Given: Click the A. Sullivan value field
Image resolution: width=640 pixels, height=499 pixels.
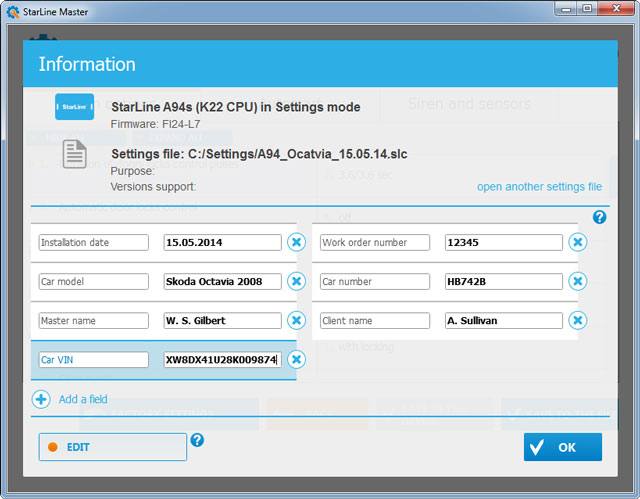Looking at the screenshot, I should coord(504,321).
